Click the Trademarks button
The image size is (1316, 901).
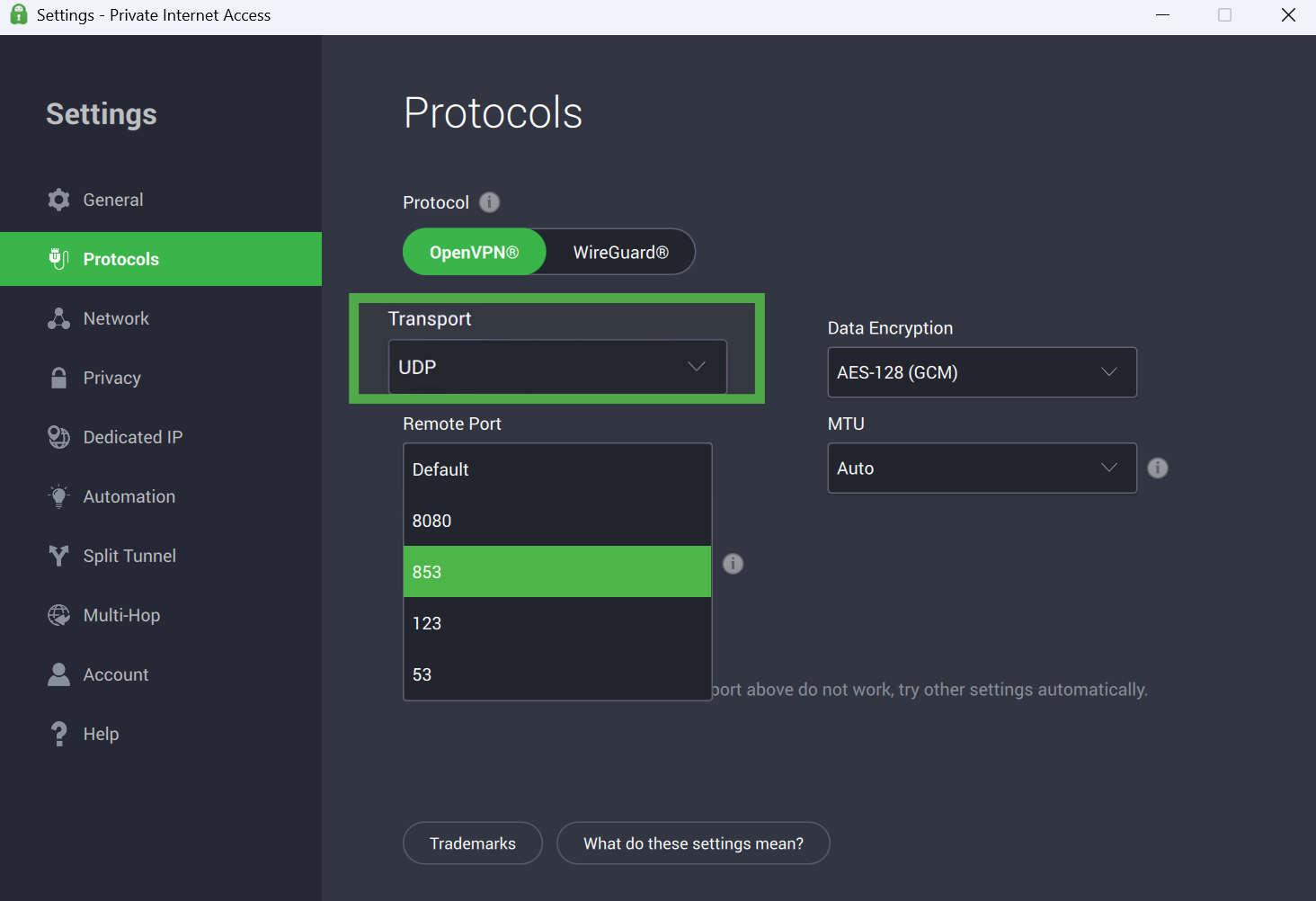click(x=473, y=843)
